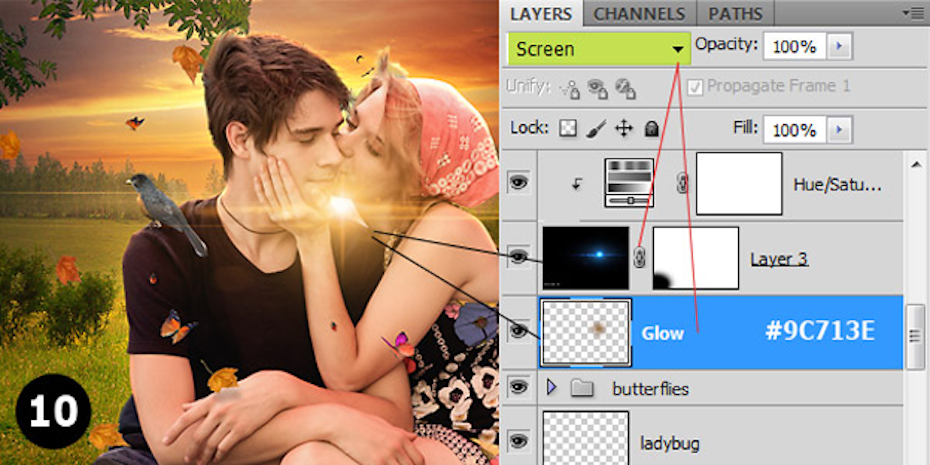Enable Lock image pixels brush icon

pyautogui.click(x=595, y=128)
